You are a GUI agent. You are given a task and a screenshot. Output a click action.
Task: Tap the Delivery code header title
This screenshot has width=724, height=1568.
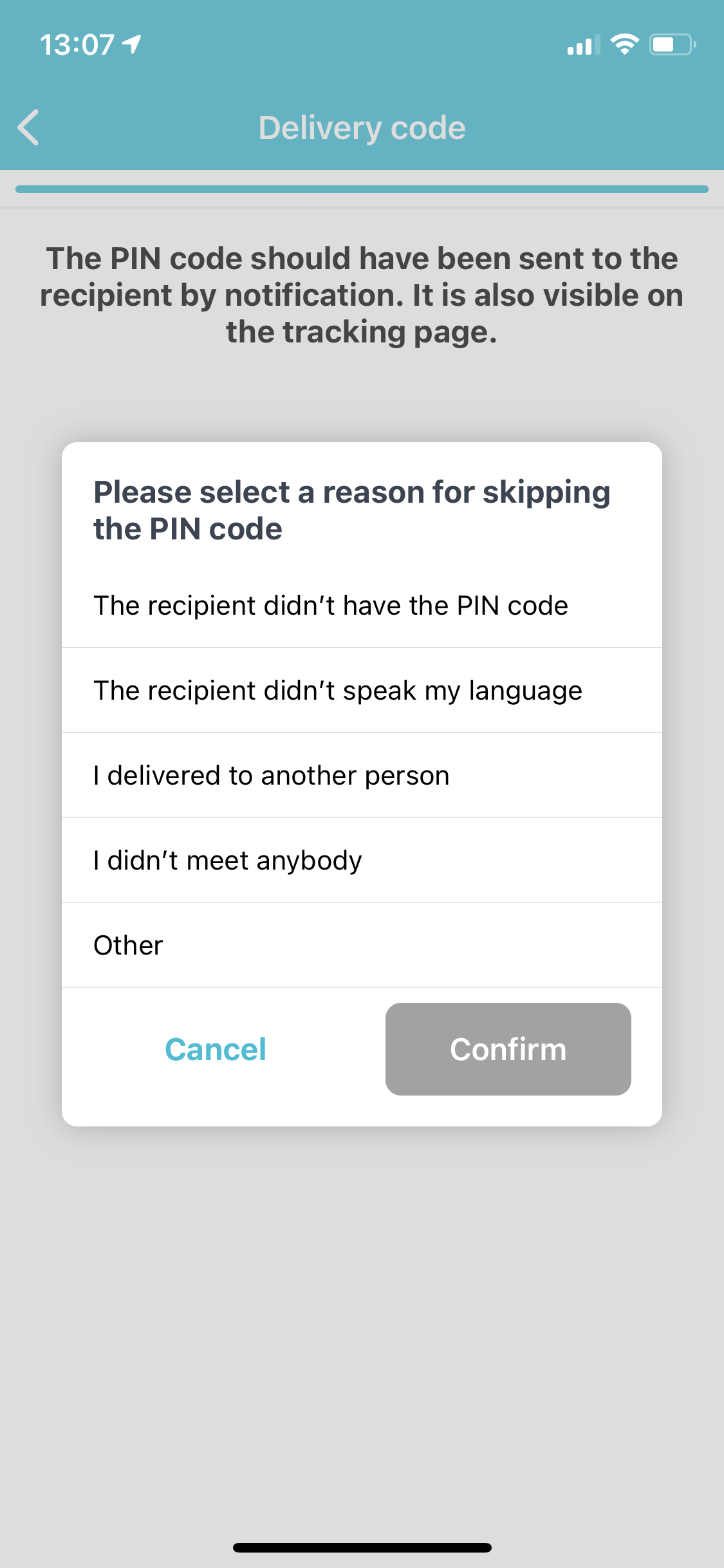tap(362, 127)
